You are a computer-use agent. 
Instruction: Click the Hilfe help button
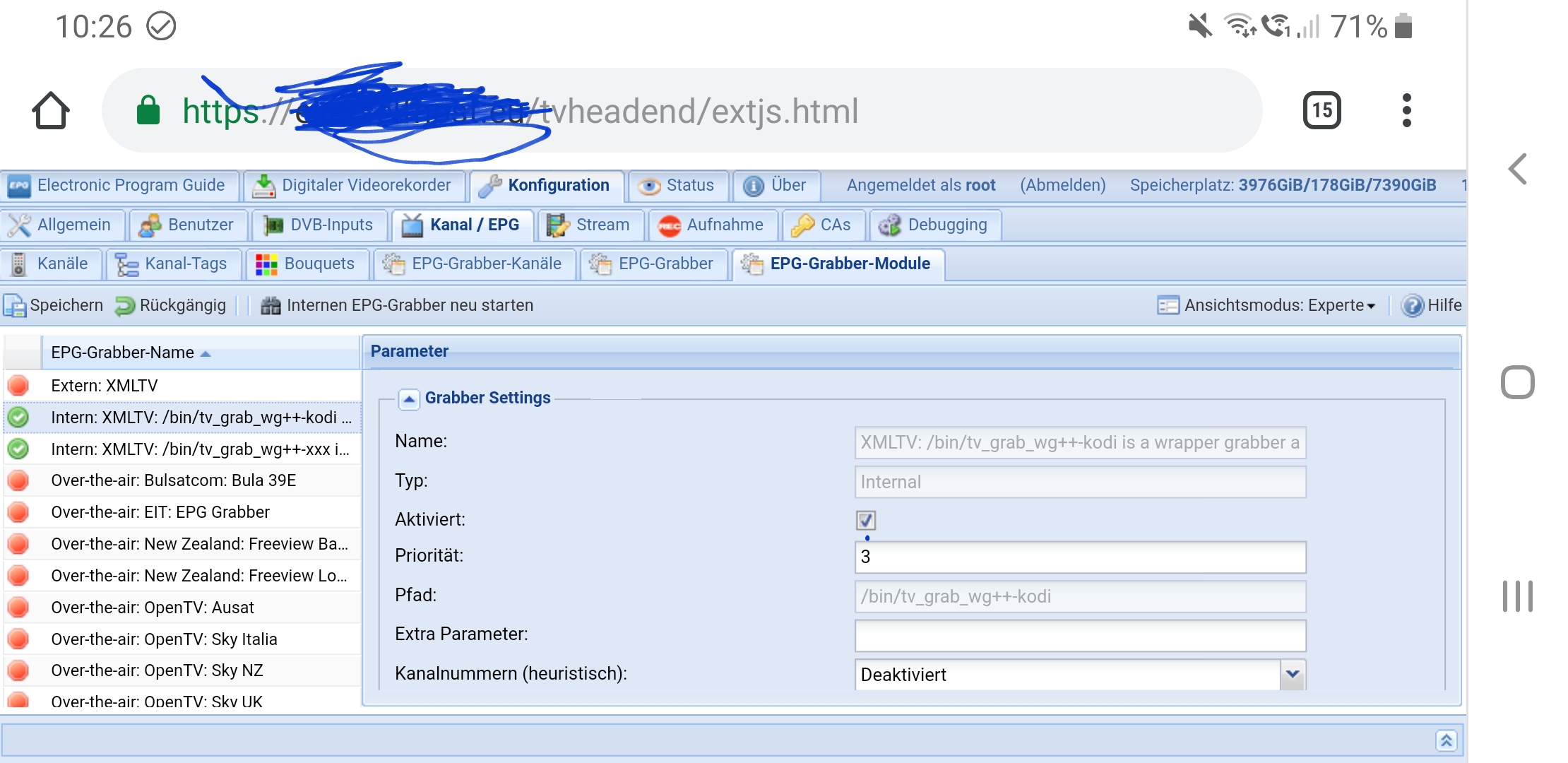coord(1432,305)
